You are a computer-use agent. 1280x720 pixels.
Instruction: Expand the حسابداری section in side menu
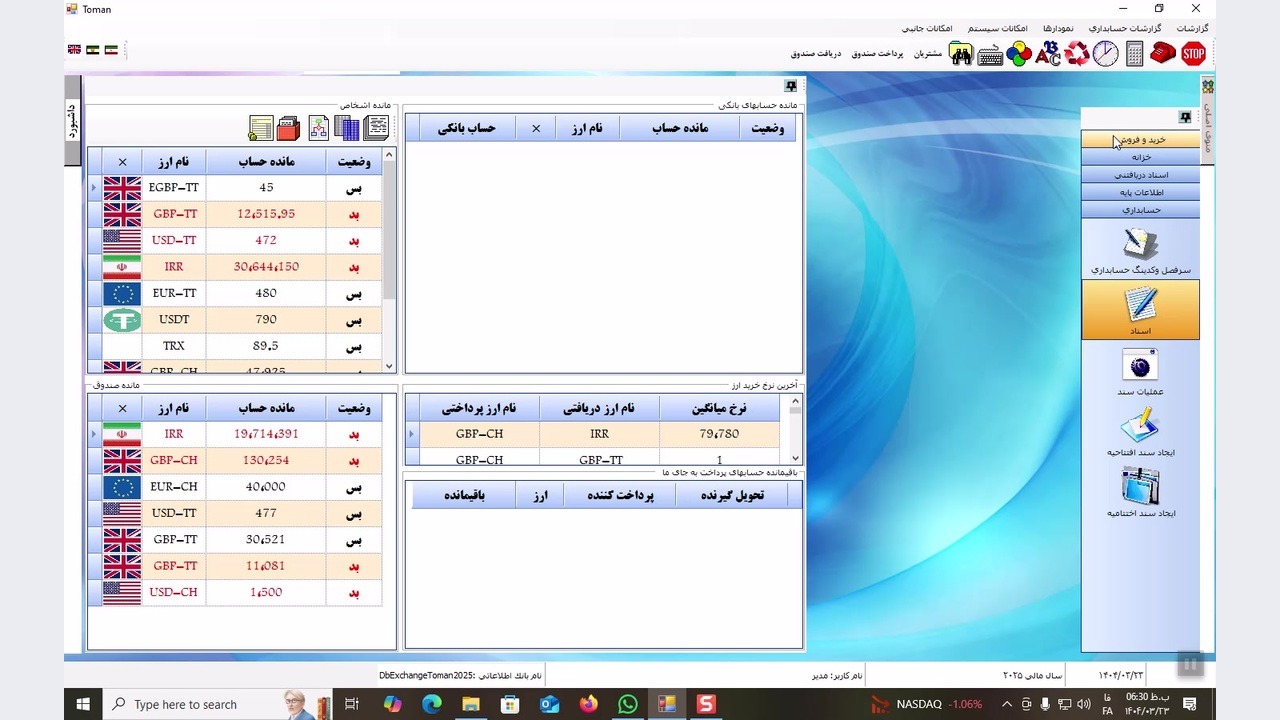tap(1140, 210)
